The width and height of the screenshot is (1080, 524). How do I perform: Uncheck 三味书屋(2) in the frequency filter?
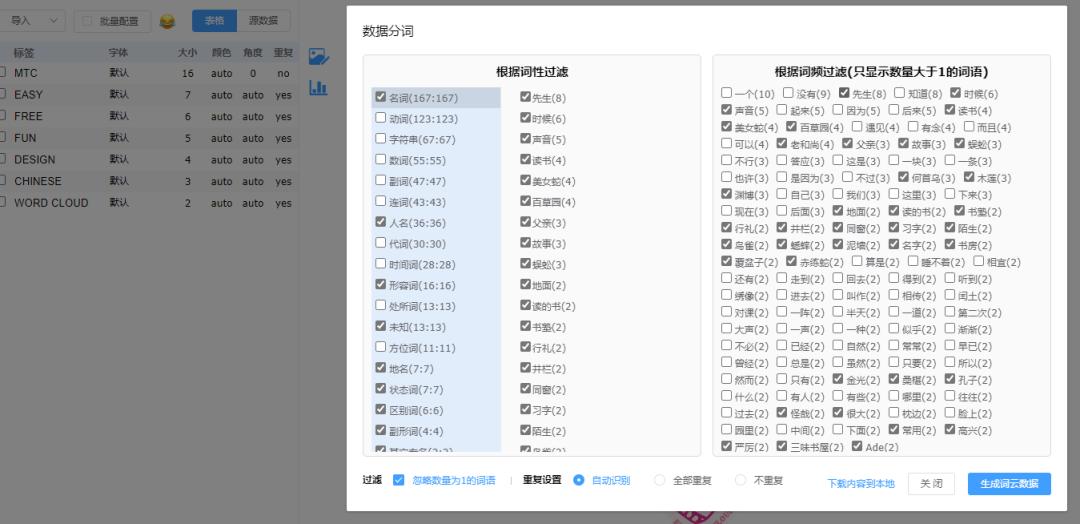[x=782, y=446]
